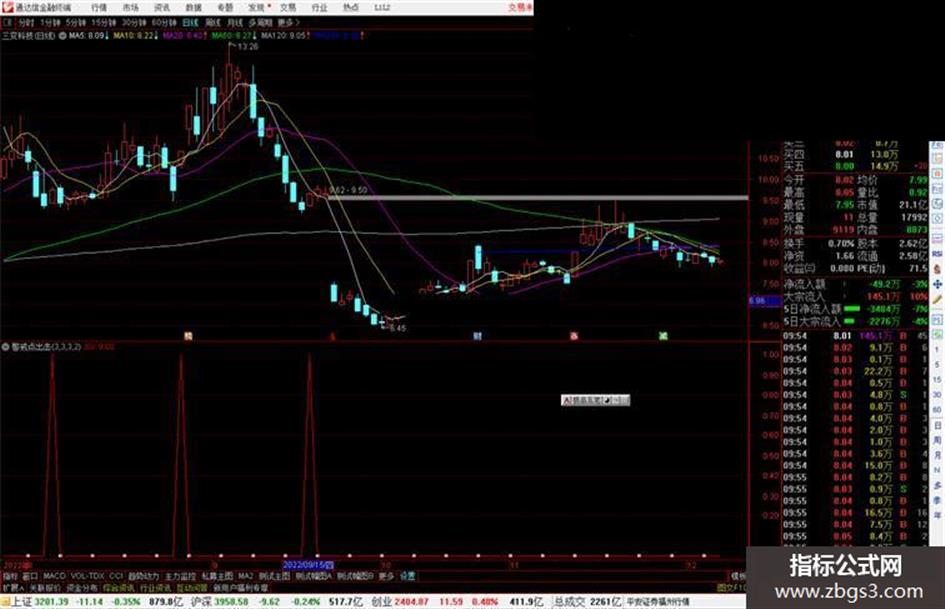The height and width of the screenshot is (609, 945).
Task: Click the 2022/09/15 date marker on timeline
Action: tap(308, 565)
